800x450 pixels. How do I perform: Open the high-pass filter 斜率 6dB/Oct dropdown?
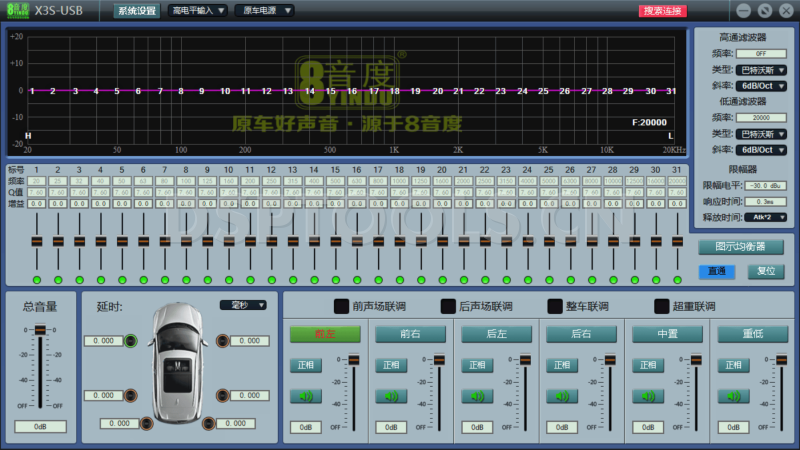coord(763,86)
